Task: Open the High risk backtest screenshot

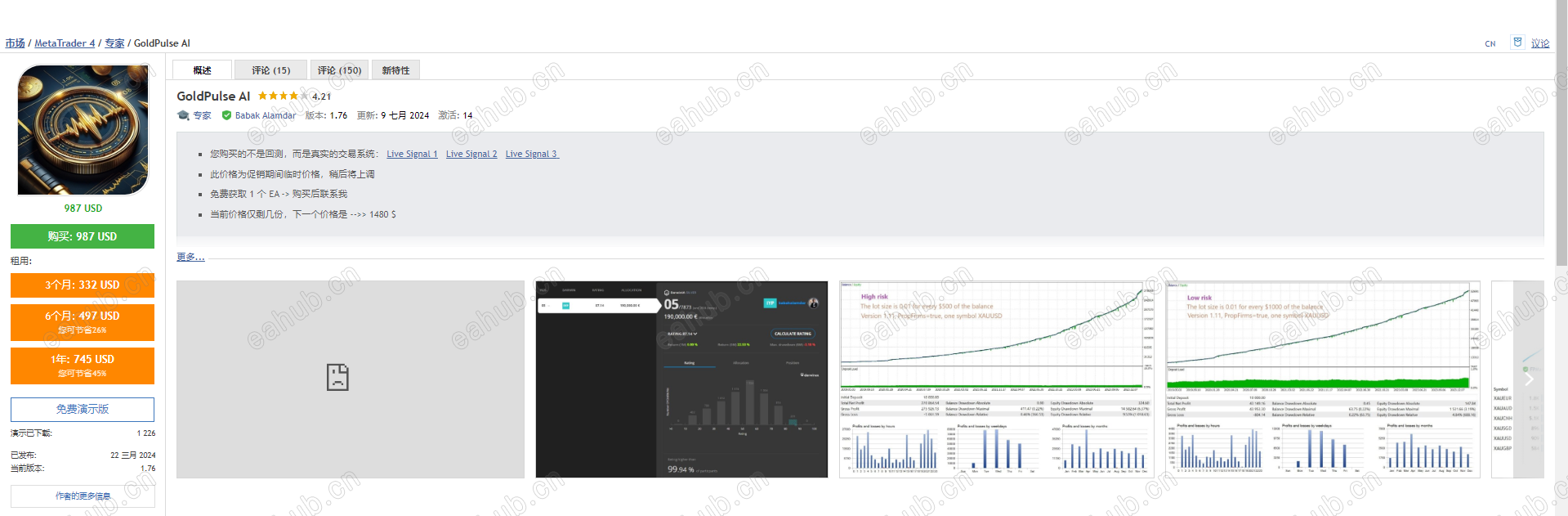Action: coord(997,379)
